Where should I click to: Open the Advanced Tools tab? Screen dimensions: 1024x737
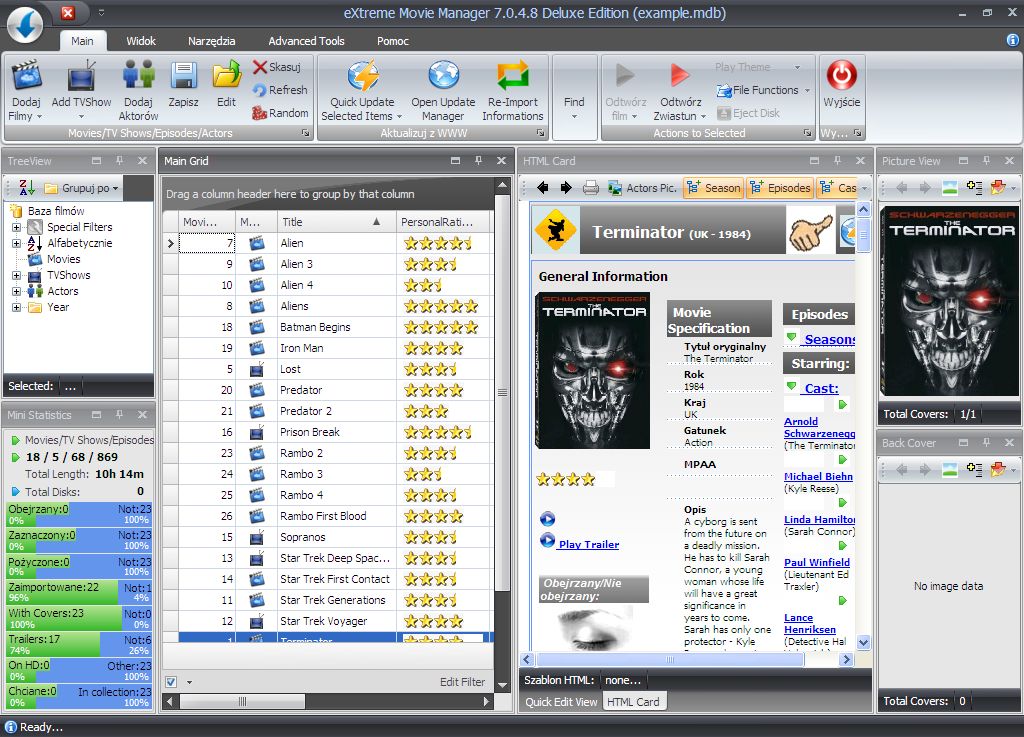(x=306, y=40)
